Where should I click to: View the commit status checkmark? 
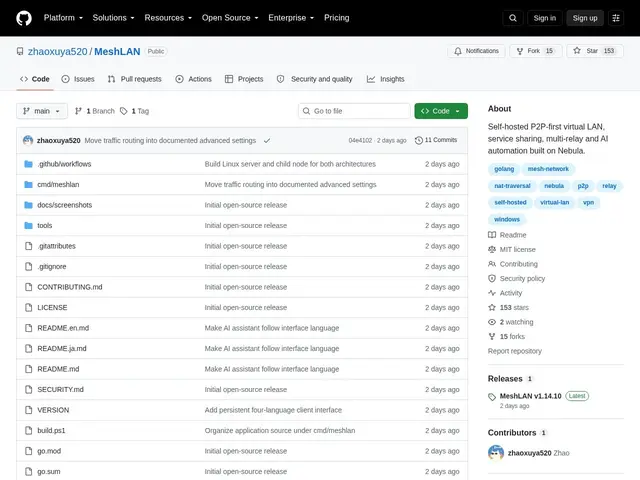click(267, 140)
